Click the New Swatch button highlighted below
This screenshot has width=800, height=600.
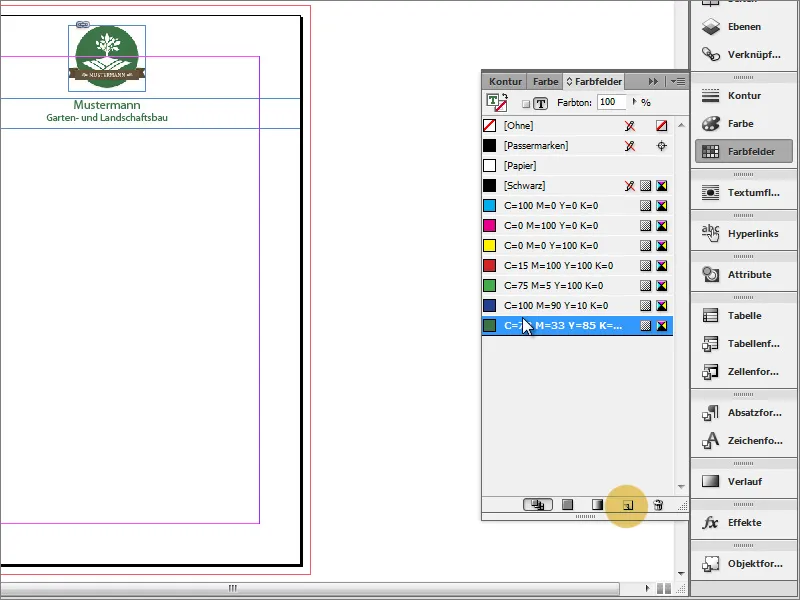(x=628, y=505)
